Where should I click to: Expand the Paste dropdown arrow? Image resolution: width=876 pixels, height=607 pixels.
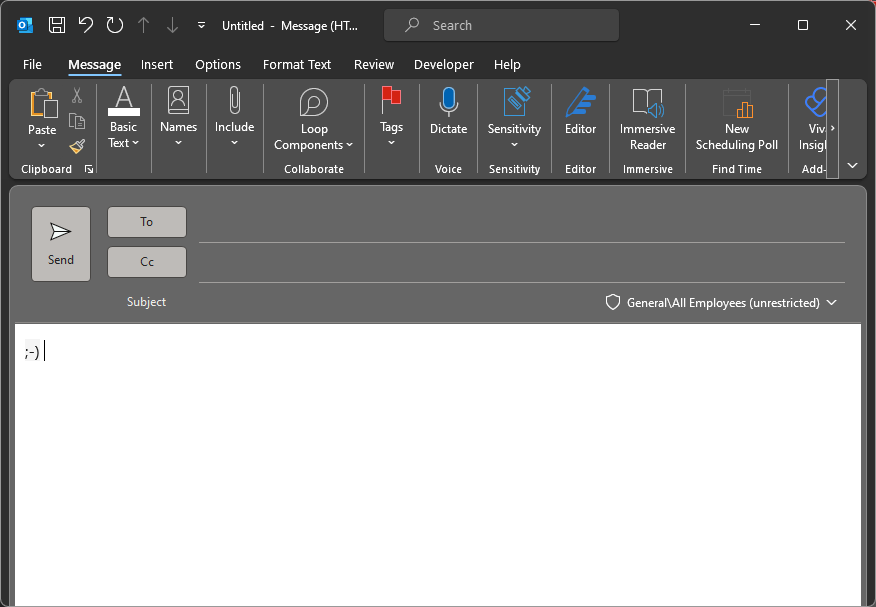click(x=42, y=146)
